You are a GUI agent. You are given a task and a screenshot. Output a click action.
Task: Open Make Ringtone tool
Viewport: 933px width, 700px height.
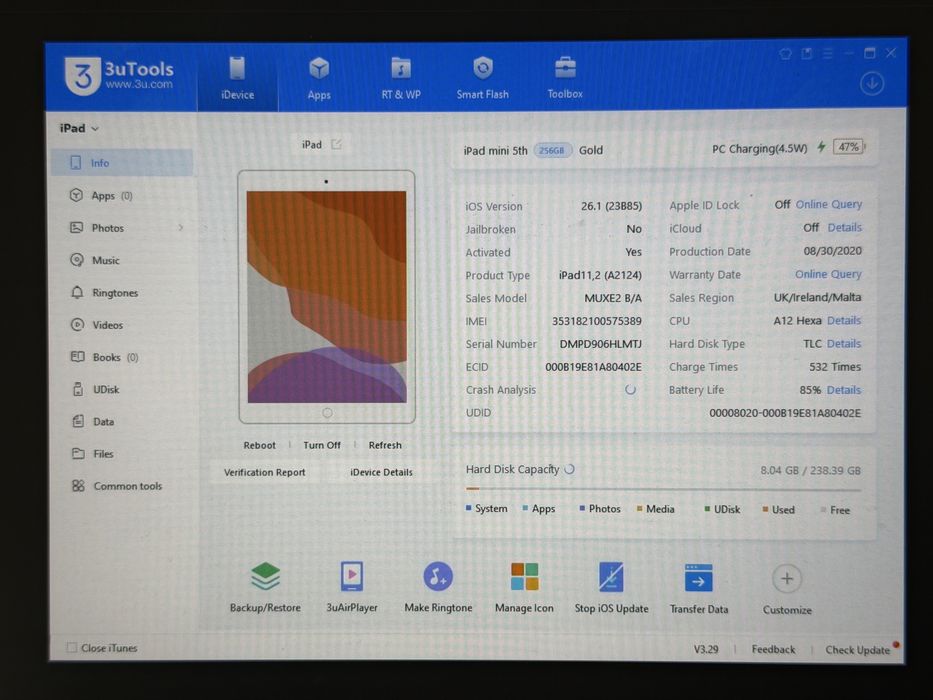(x=439, y=586)
